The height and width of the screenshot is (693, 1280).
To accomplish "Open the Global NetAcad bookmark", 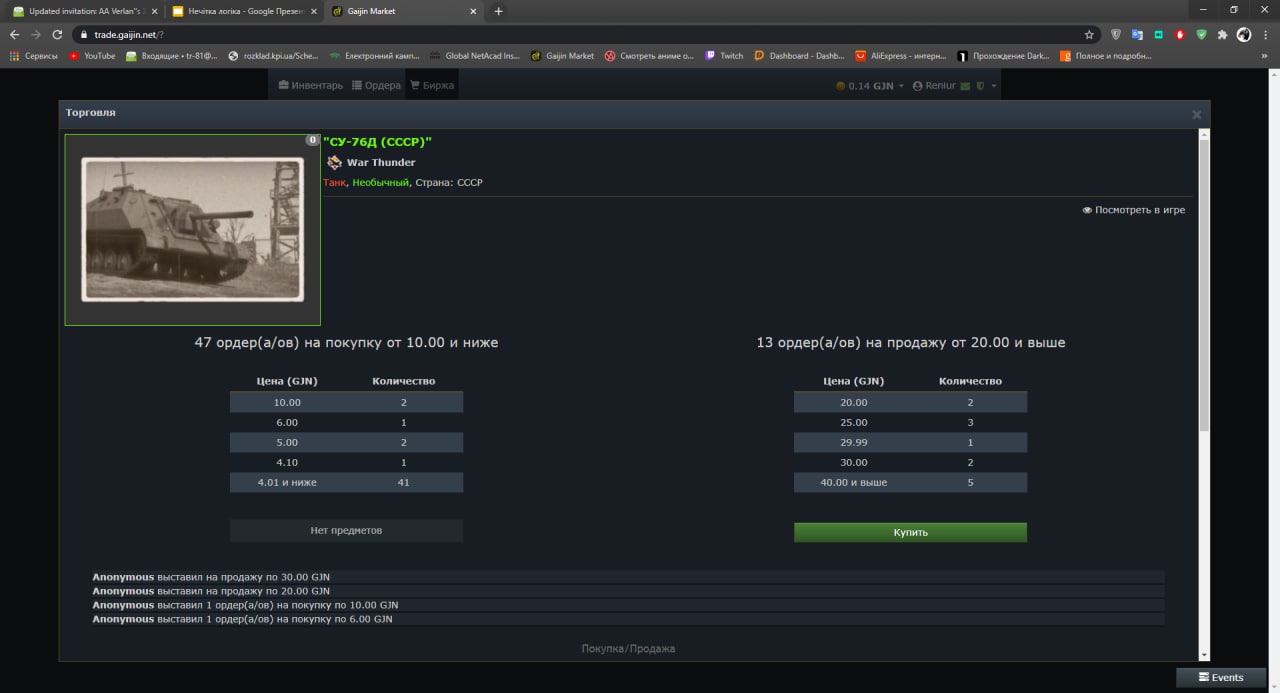I will click(x=475, y=56).
